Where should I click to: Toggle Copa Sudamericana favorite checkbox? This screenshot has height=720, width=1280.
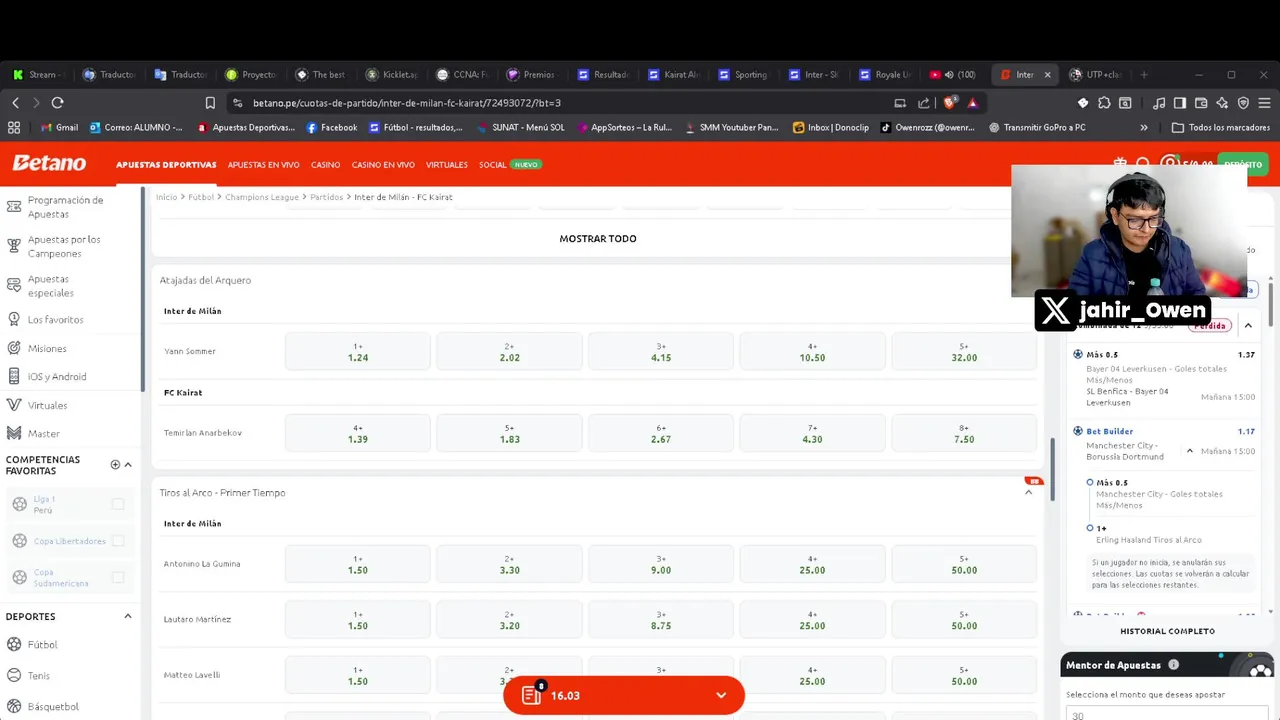click(x=118, y=577)
